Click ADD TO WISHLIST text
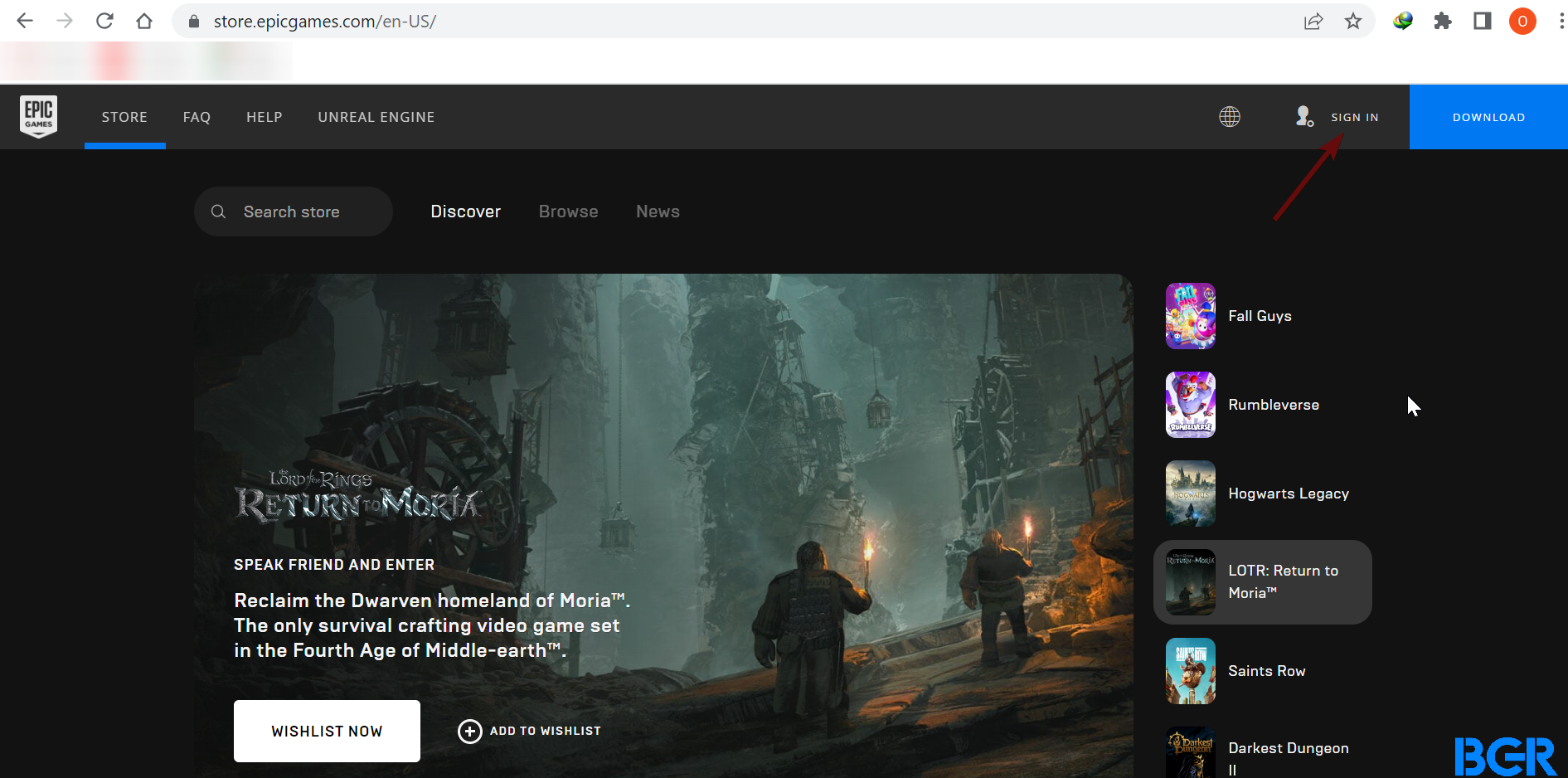The image size is (1568, 778). click(546, 731)
